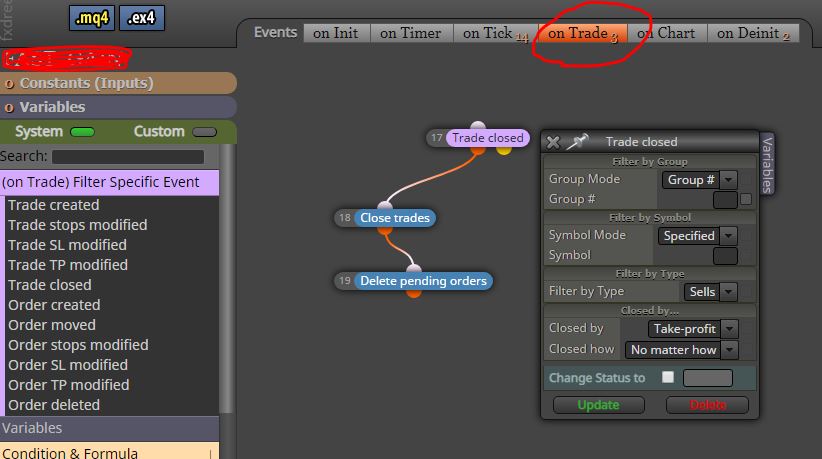Click orange output connector of Trade closed

click(x=477, y=150)
